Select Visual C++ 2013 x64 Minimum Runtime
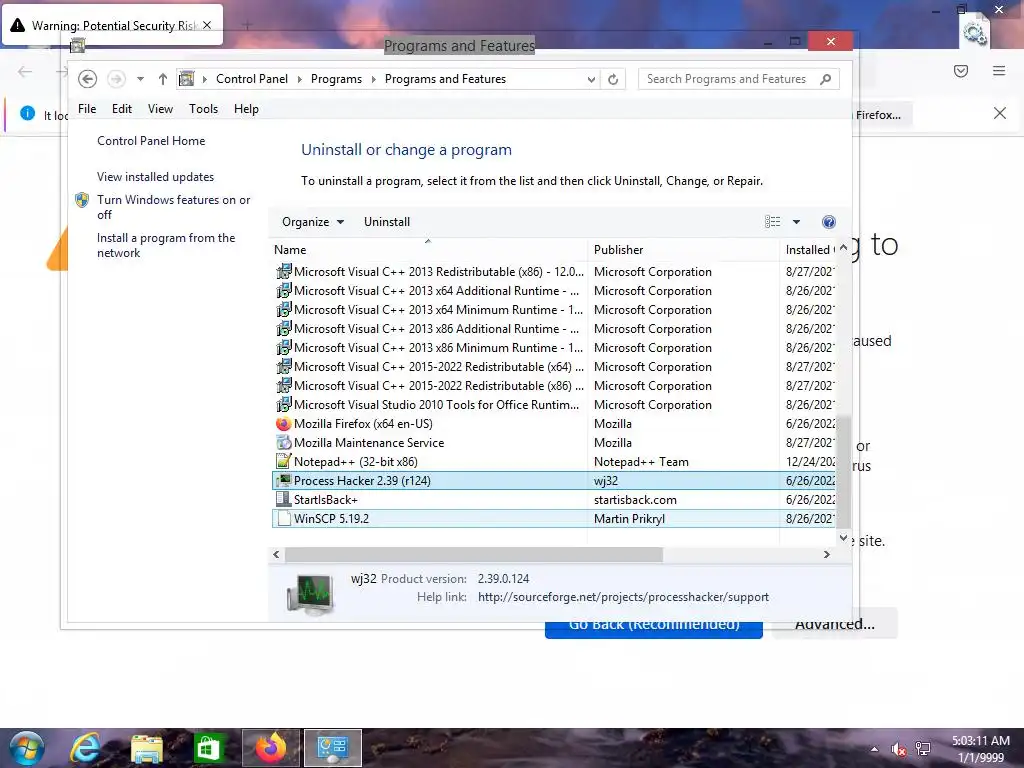This screenshot has height=768, width=1024. [552, 310]
